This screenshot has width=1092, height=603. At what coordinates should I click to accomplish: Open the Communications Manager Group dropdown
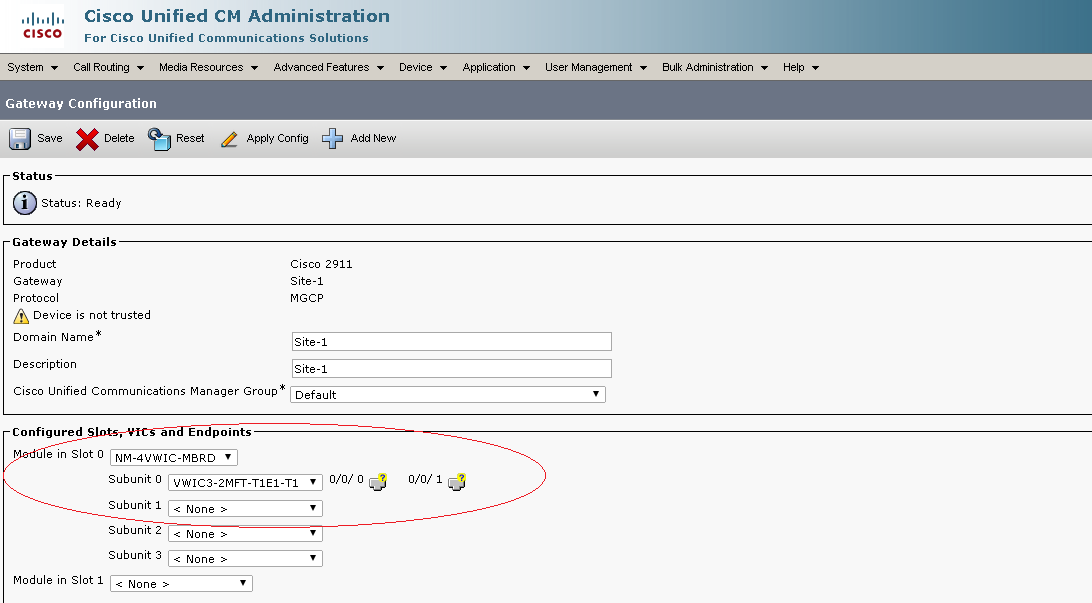pyautogui.click(x=448, y=395)
